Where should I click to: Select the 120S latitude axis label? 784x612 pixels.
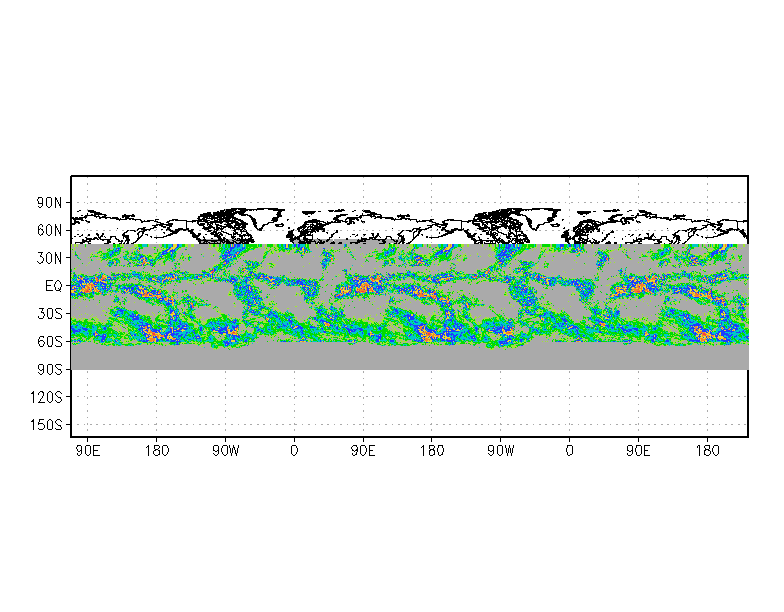coord(46,397)
